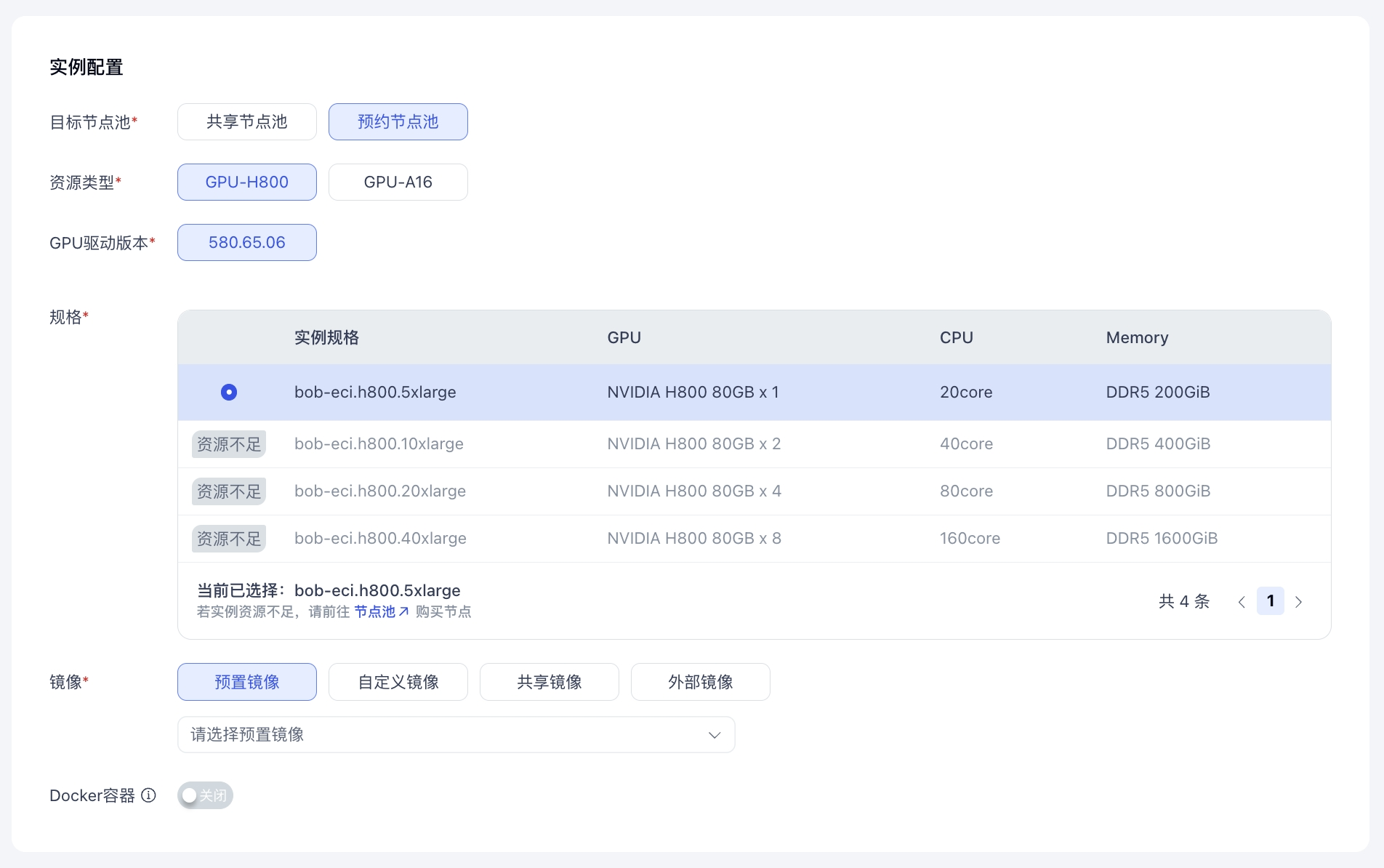Select the 共享节点池 option
Viewport: 1384px width, 868px height.
[x=247, y=122]
